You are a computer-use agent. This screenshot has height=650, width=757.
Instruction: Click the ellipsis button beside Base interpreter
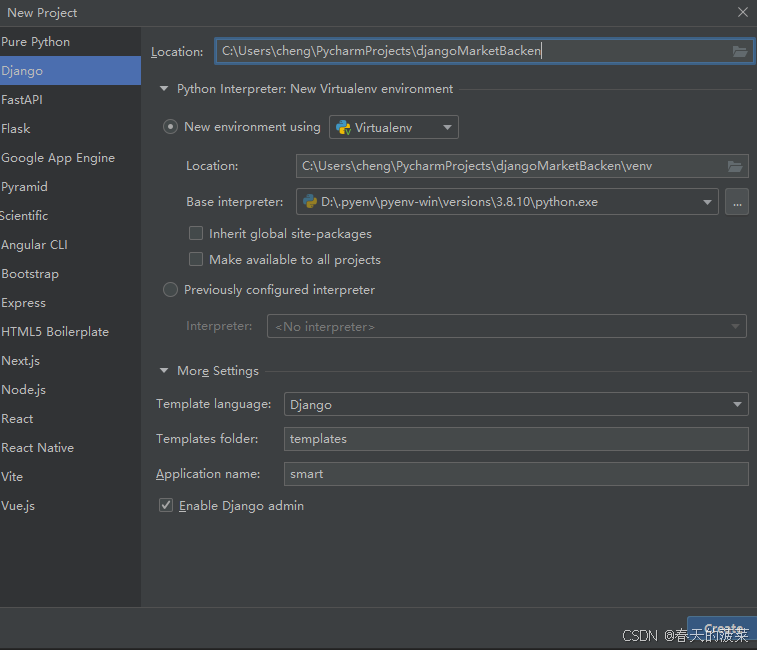pyautogui.click(x=737, y=202)
